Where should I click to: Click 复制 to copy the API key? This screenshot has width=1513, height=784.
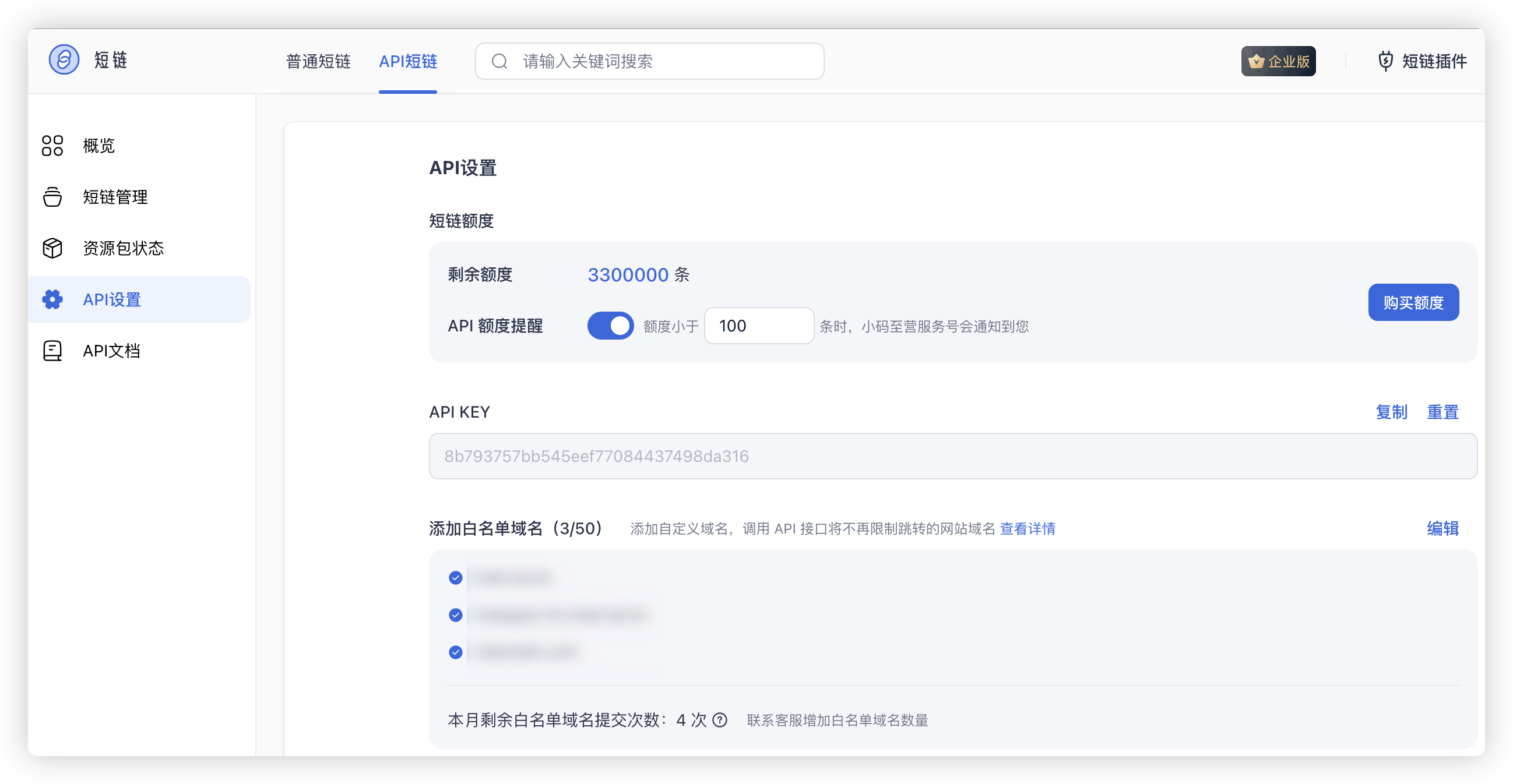point(1391,412)
